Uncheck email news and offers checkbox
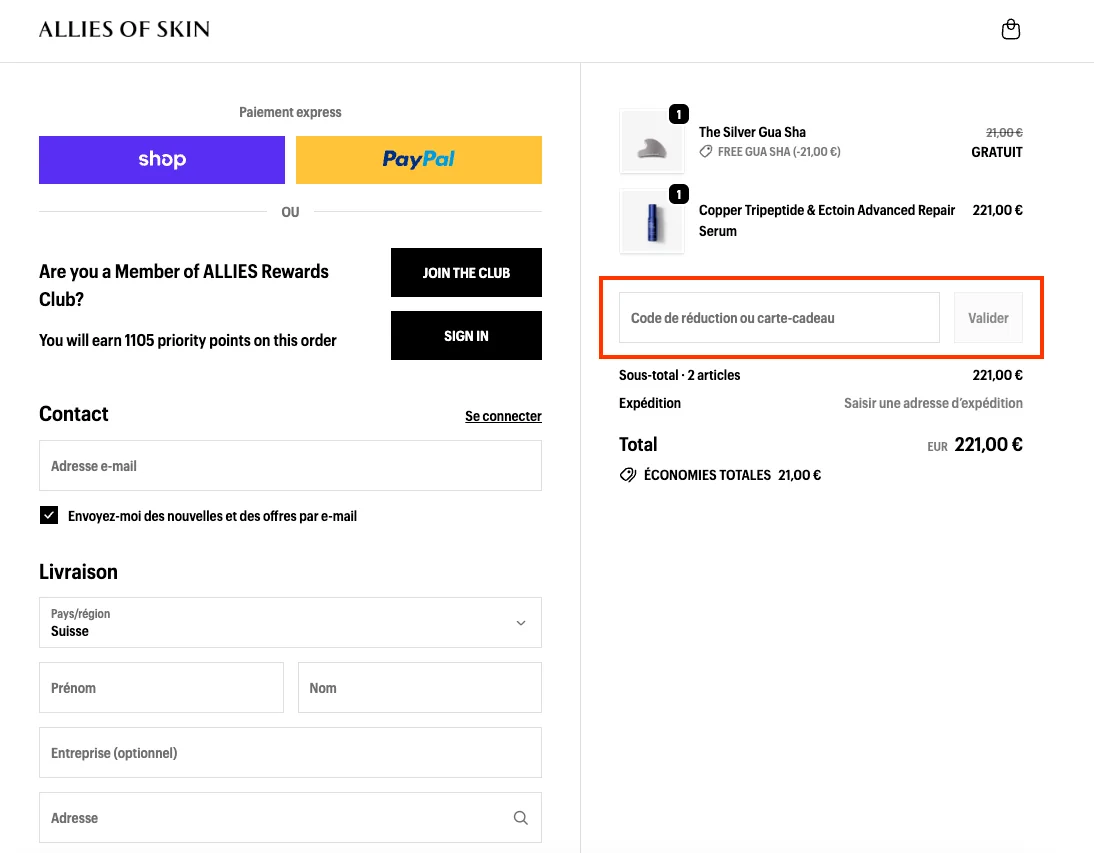 (49, 515)
